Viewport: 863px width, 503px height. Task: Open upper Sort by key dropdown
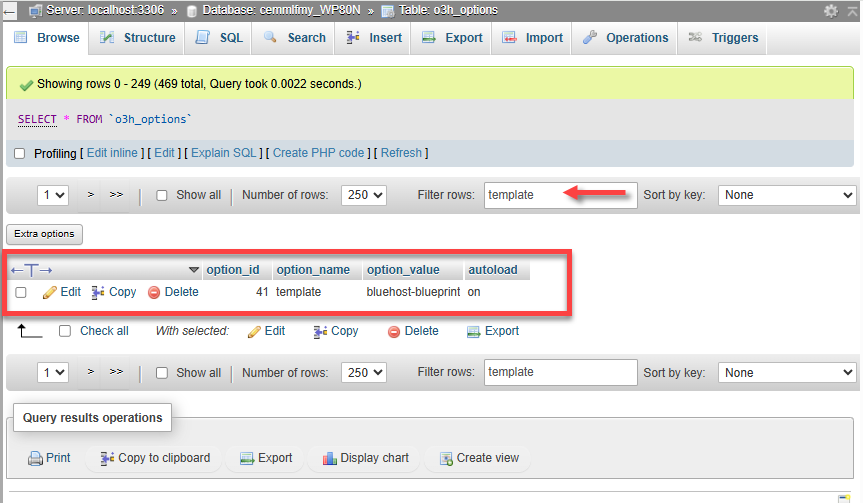click(x=787, y=195)
